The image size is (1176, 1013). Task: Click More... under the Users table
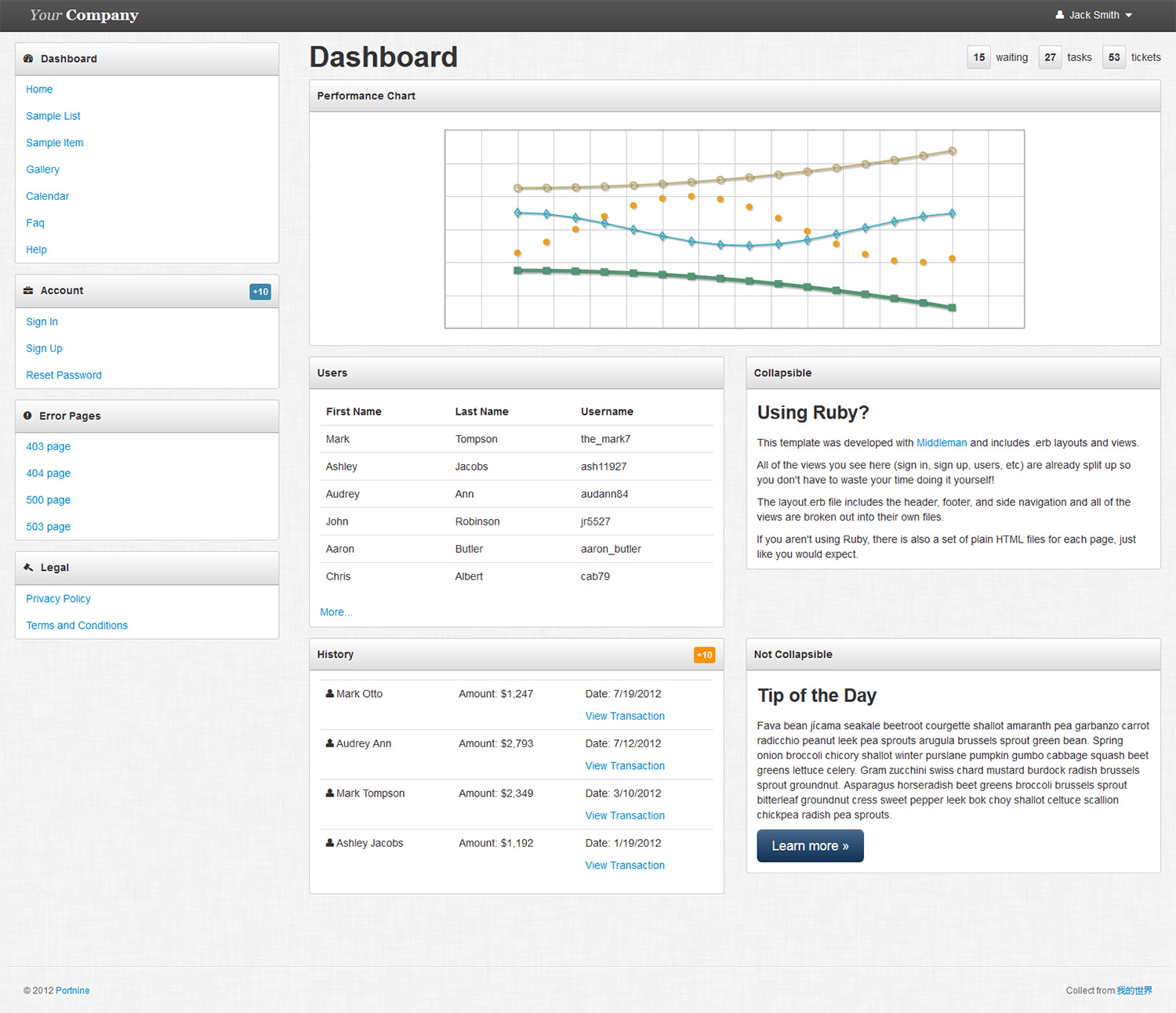336,612
